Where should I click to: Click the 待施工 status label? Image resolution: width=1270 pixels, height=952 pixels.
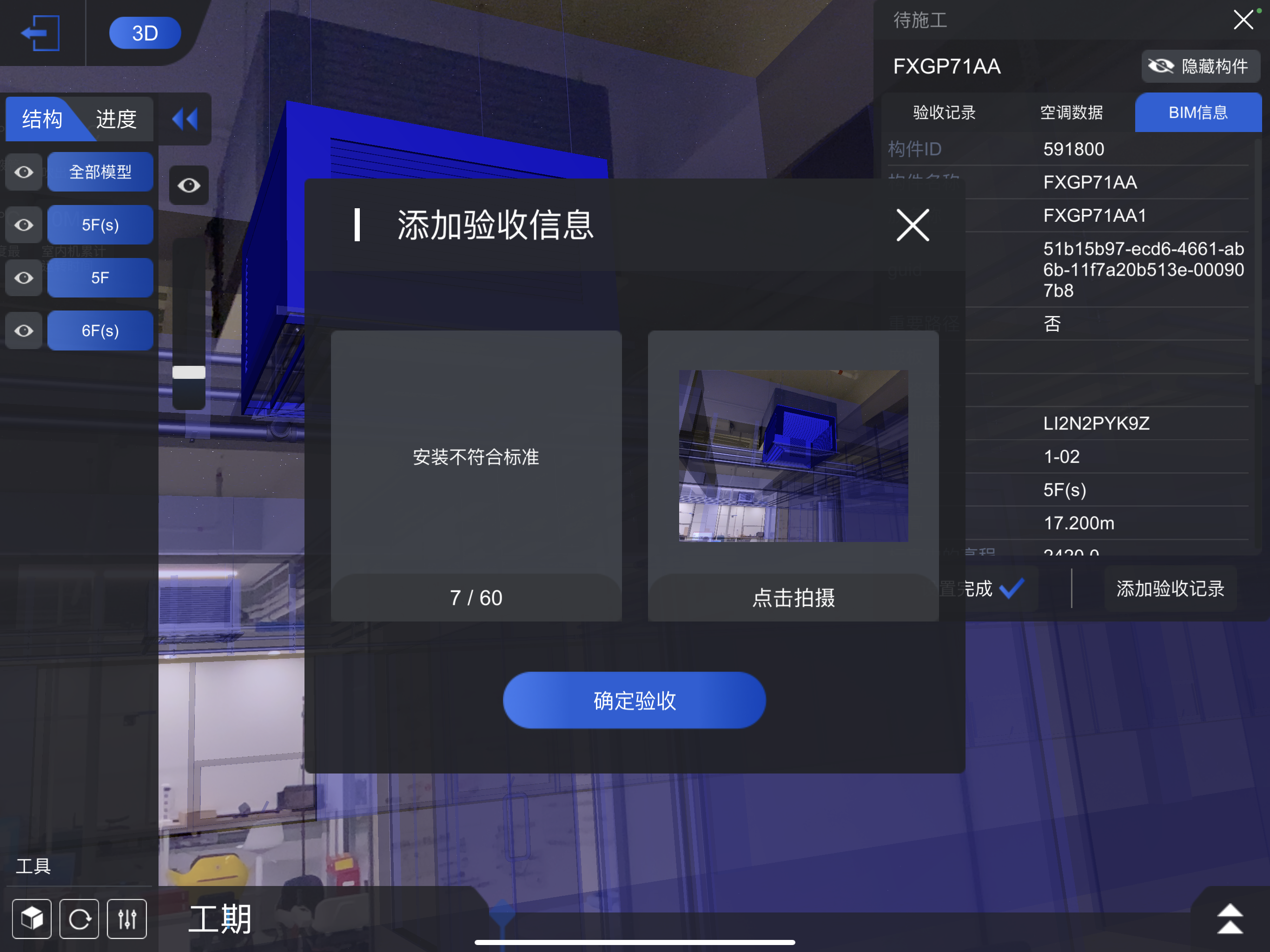click(920, 20)
